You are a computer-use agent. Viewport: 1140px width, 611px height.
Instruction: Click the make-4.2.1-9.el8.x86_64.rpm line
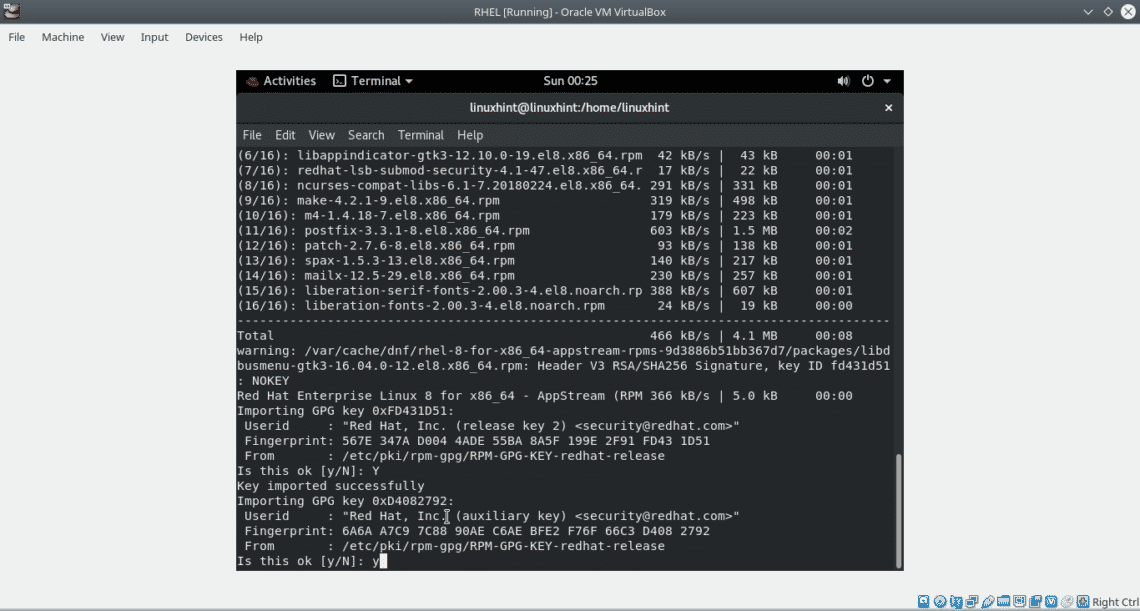545,201
